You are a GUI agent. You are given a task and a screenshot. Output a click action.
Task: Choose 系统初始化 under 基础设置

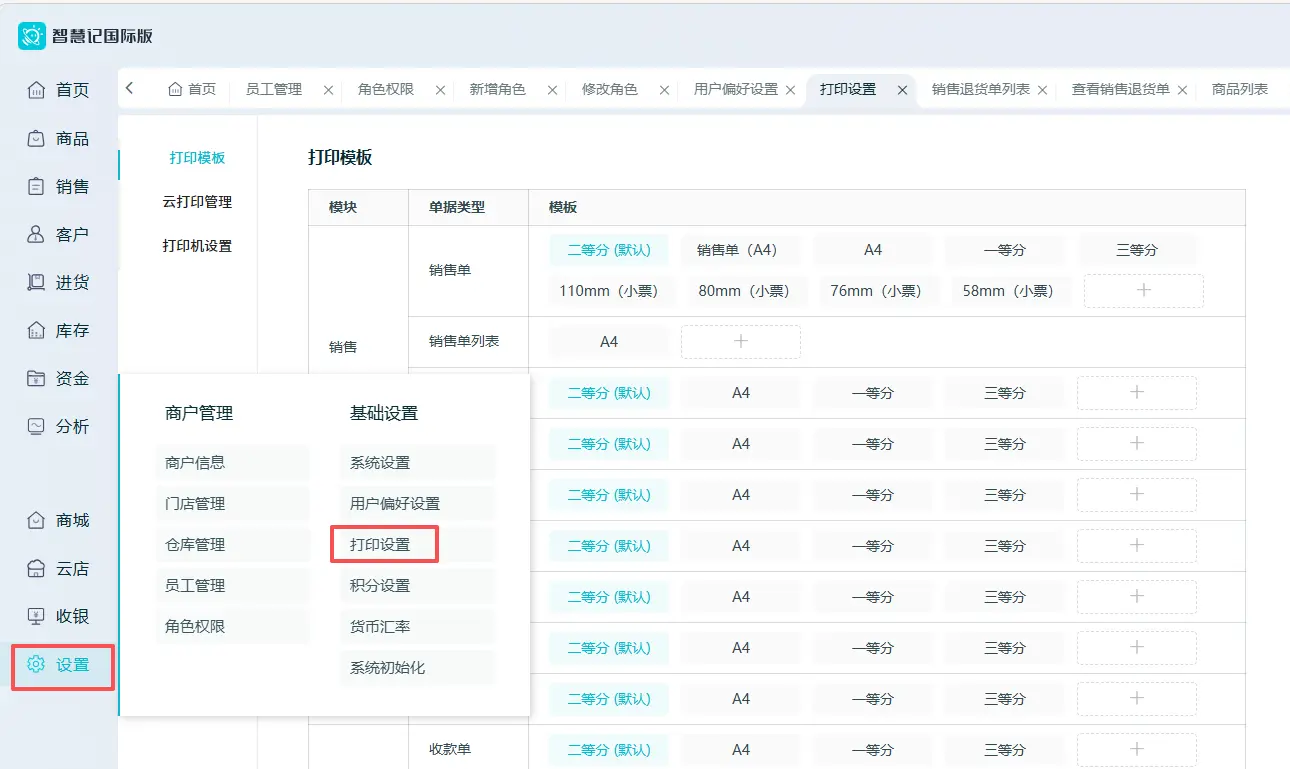point(417,668)
